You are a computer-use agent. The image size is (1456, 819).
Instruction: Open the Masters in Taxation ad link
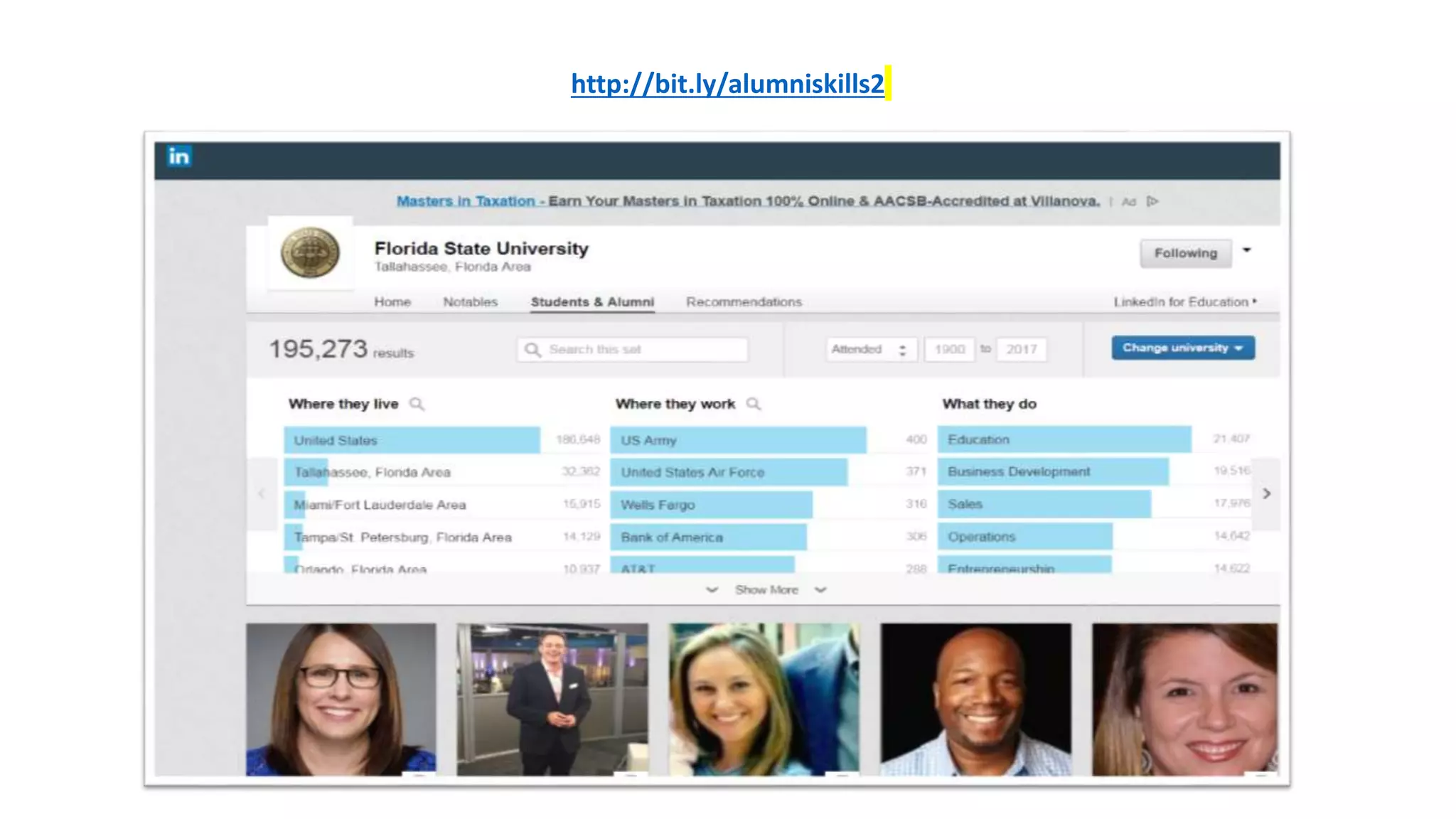click(466, 201)
